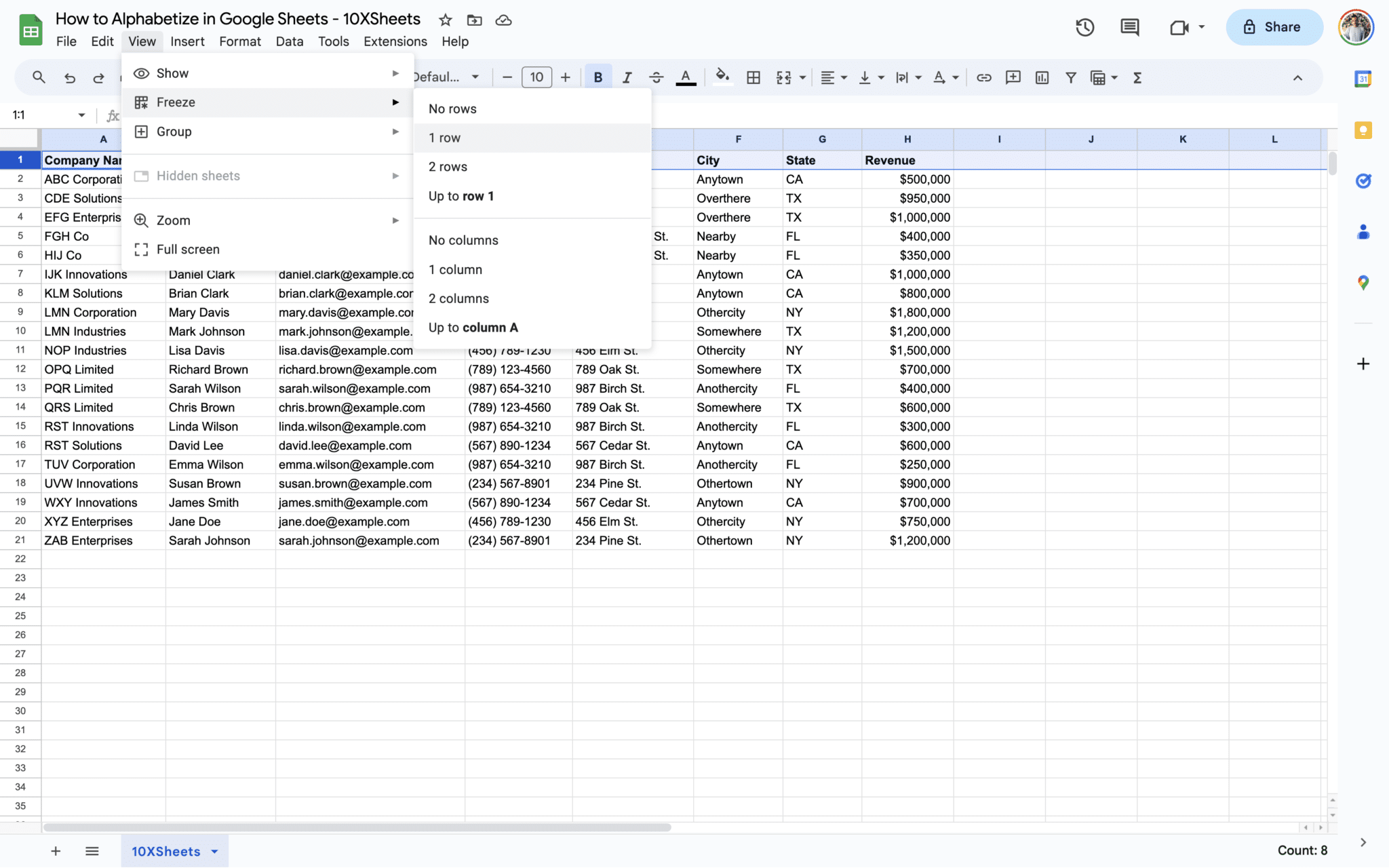Click the Create a filter icon
Viewport: 1389px width, 868px height.
click(x=1070, y=77)
